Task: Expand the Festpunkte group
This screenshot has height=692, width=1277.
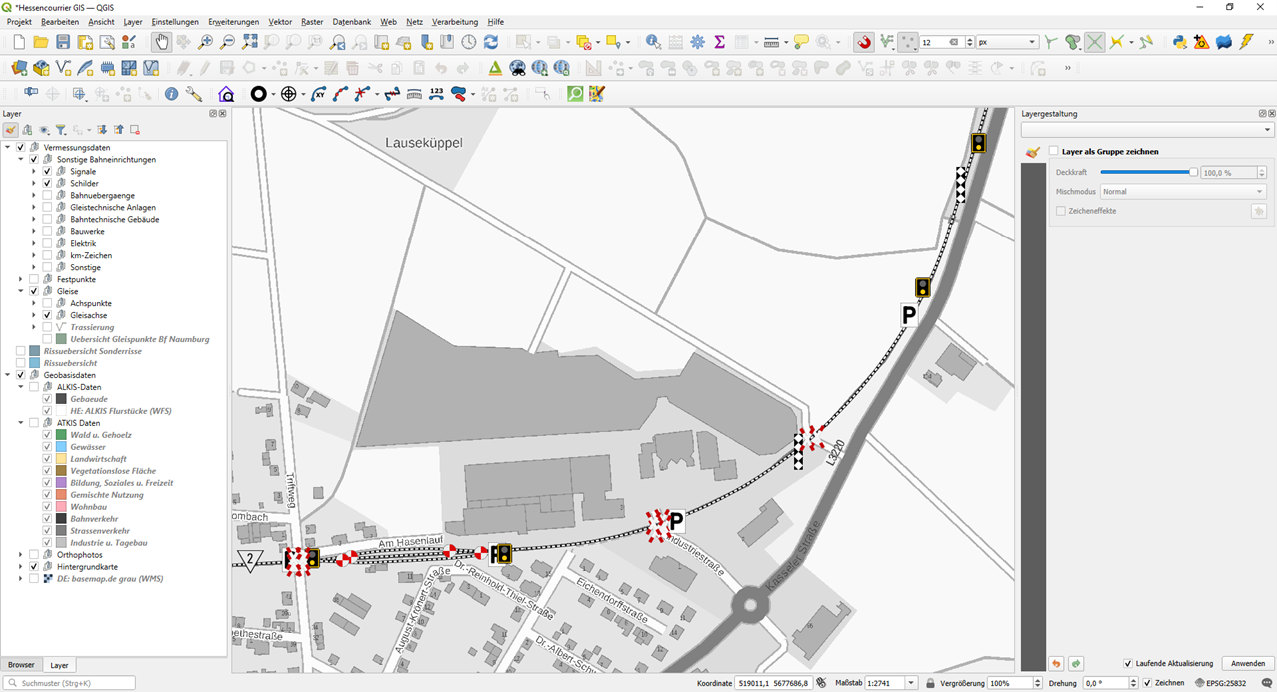Action: tap(20, 280)
